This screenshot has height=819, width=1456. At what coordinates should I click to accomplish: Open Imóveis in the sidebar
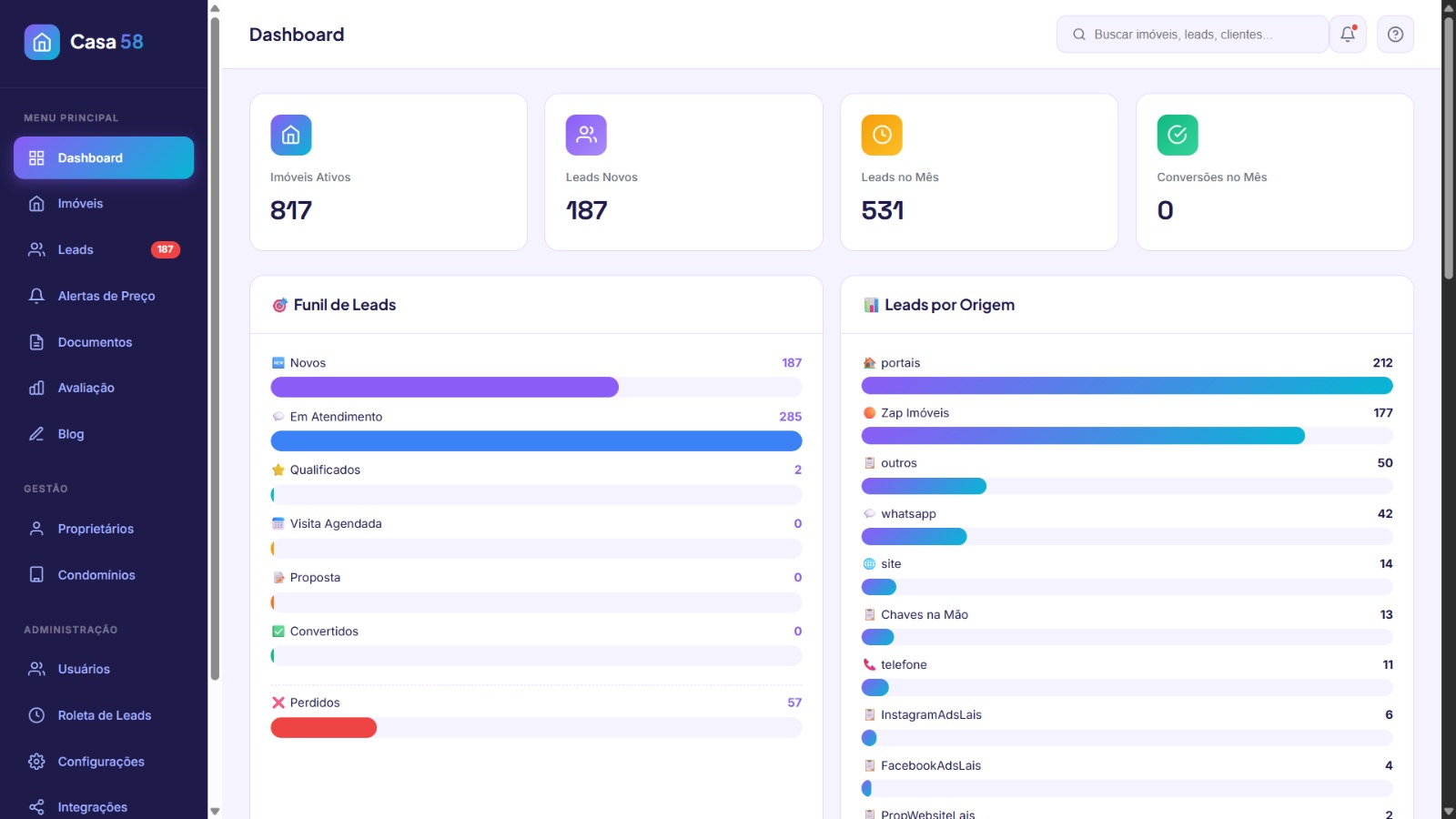[80, 204]
